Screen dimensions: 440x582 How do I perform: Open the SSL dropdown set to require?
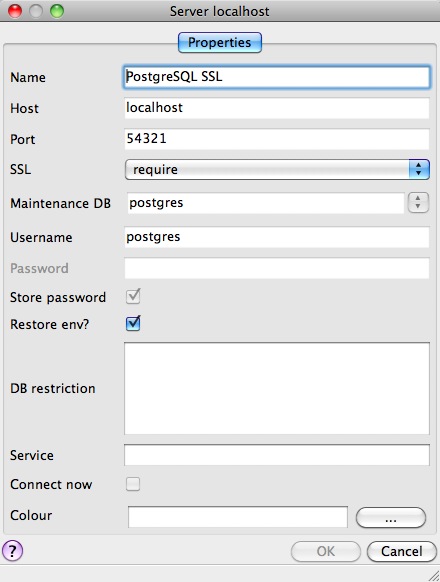coord(277,170)
